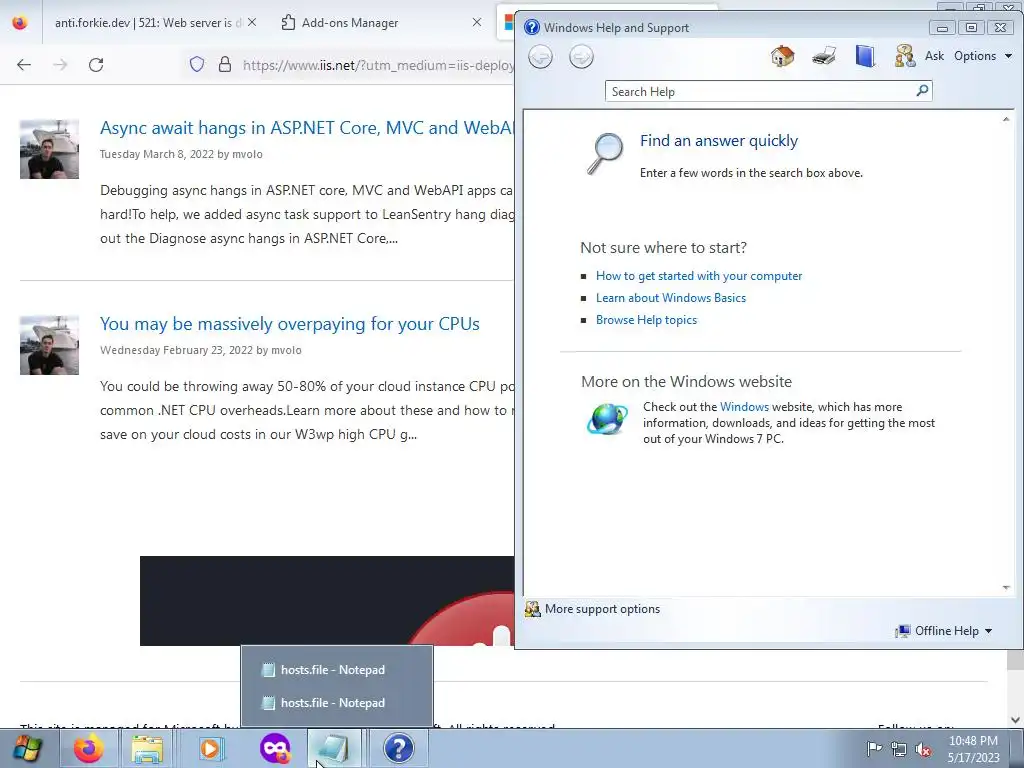This screenshot has width=1024, height=768.
Task: Open massively overpaying for CPUs article
Action: (x=290, y=324)
